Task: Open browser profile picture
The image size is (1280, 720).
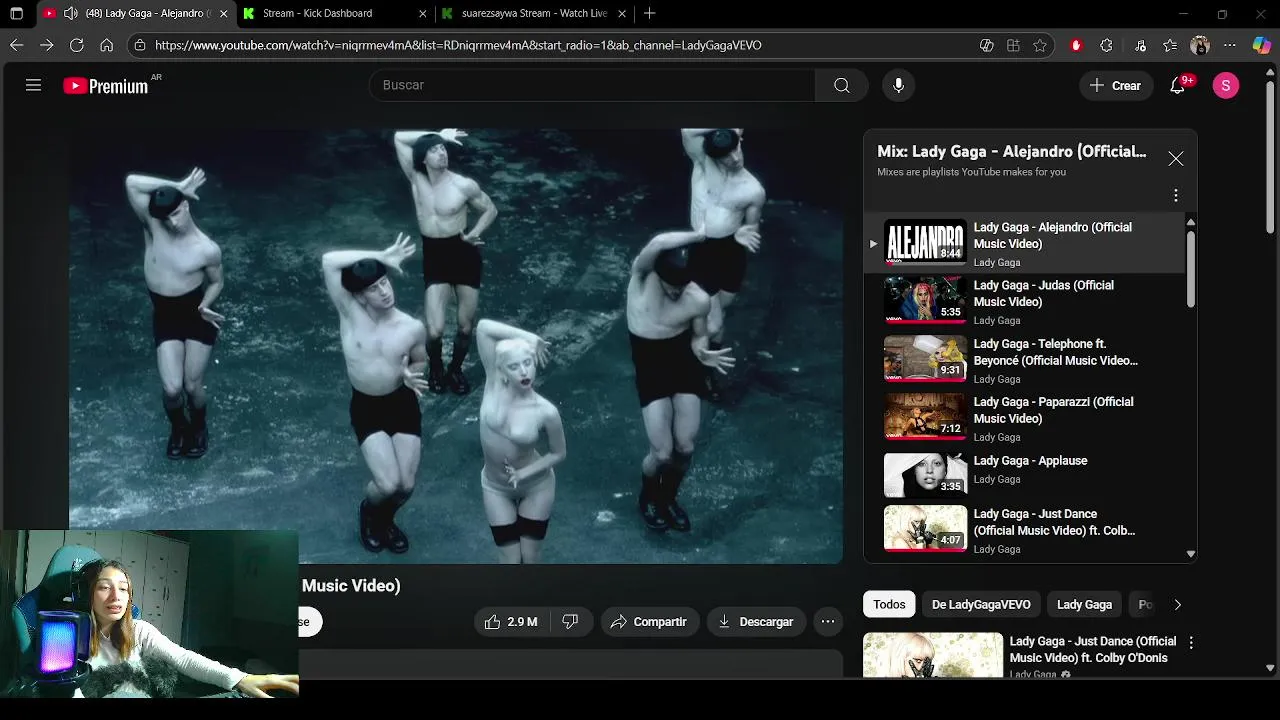Action: pos(1200,45)
